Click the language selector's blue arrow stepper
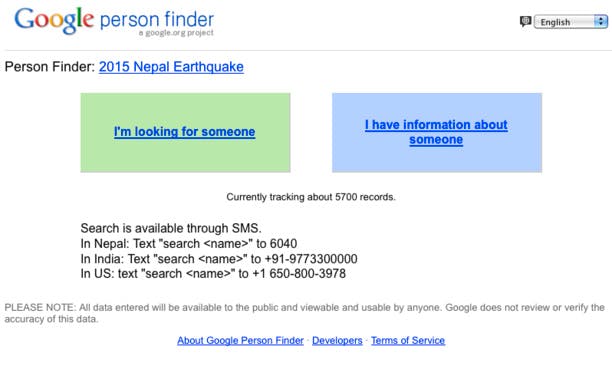The width and height of the screenshot is (612, 386). (x=600, y=21)
